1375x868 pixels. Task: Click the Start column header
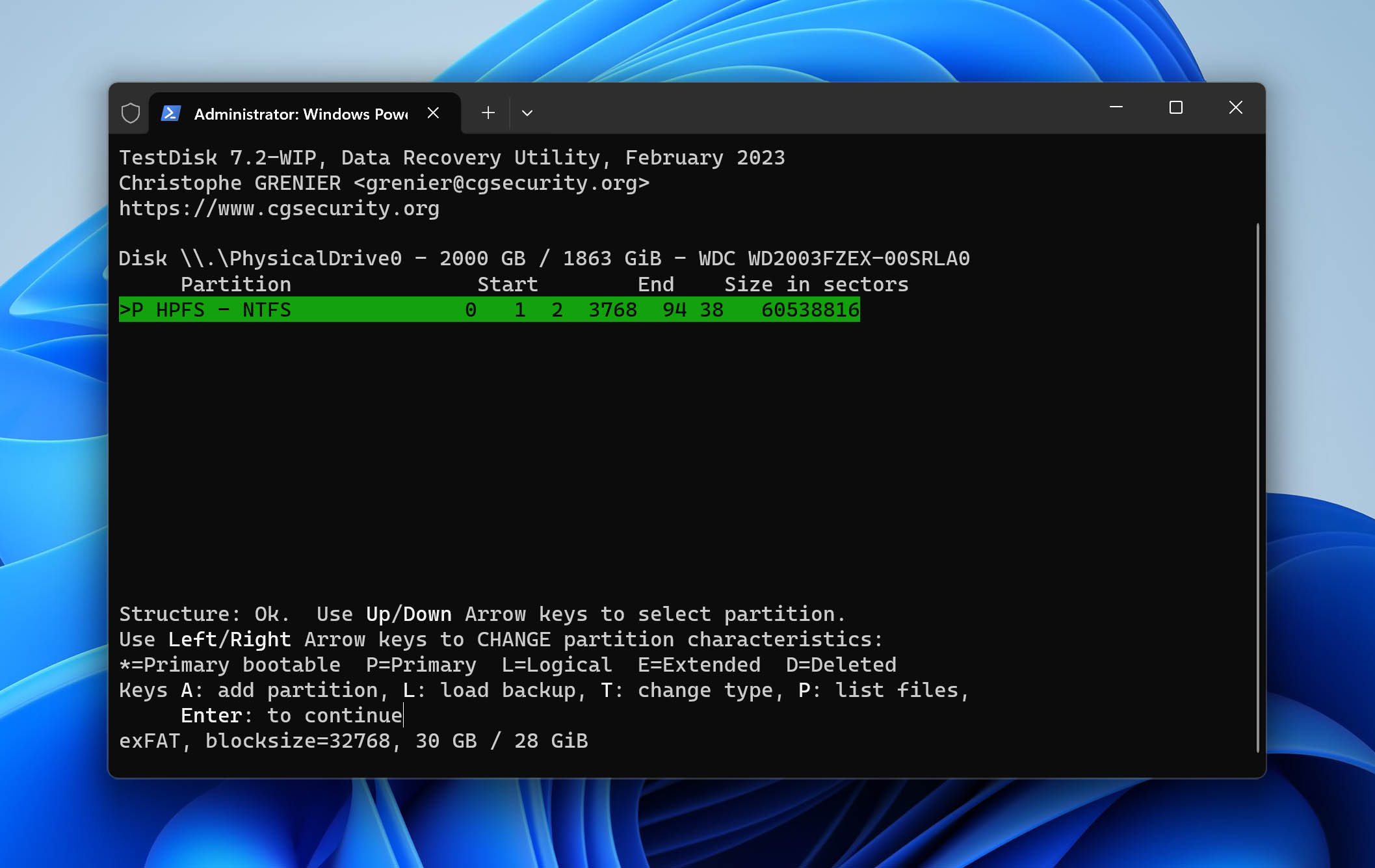(508, 284)
